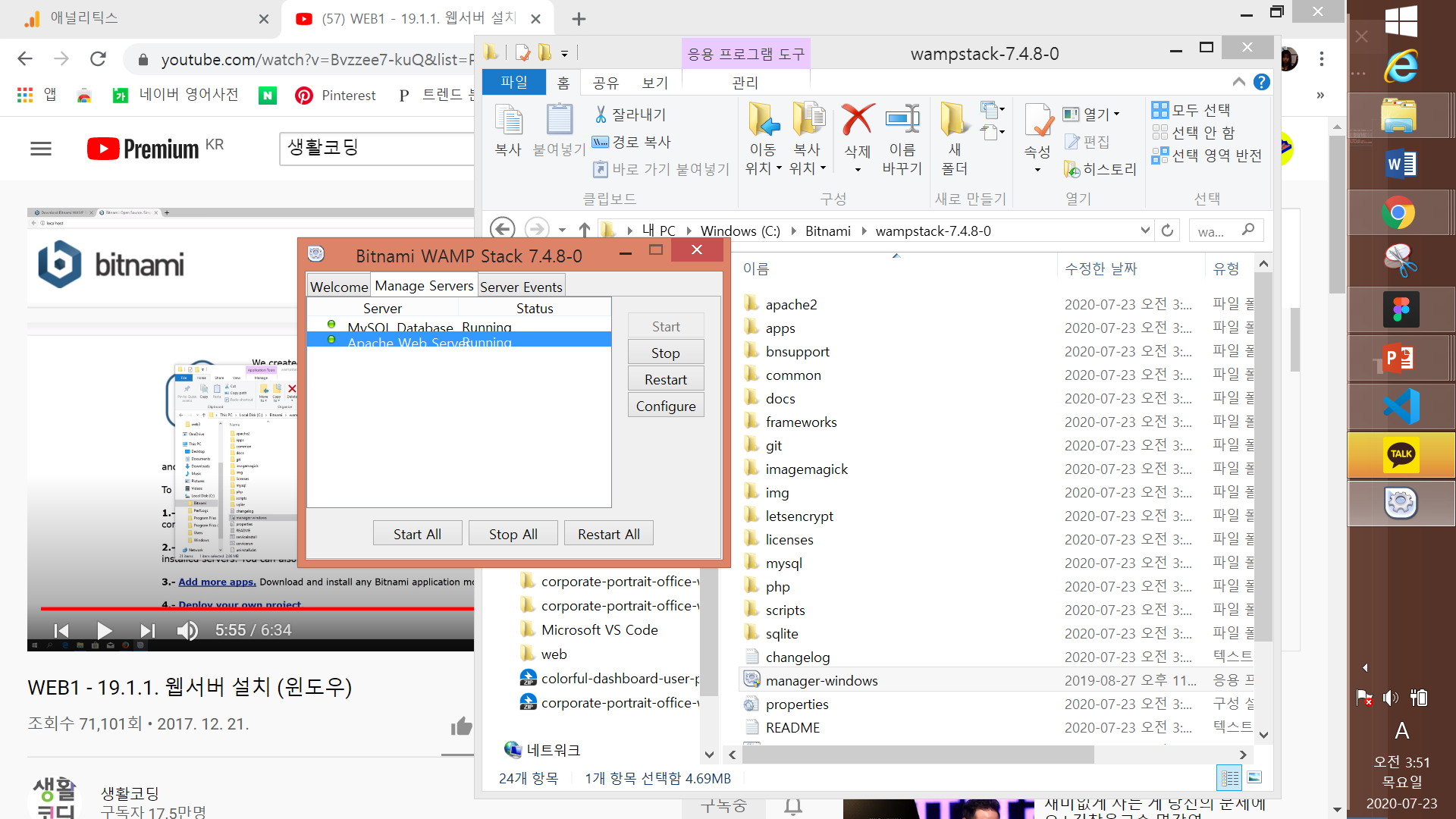1456x819 pixels.
Task: Click Invert selection (선택 영역 반전)
Action: pos(1207,155)
